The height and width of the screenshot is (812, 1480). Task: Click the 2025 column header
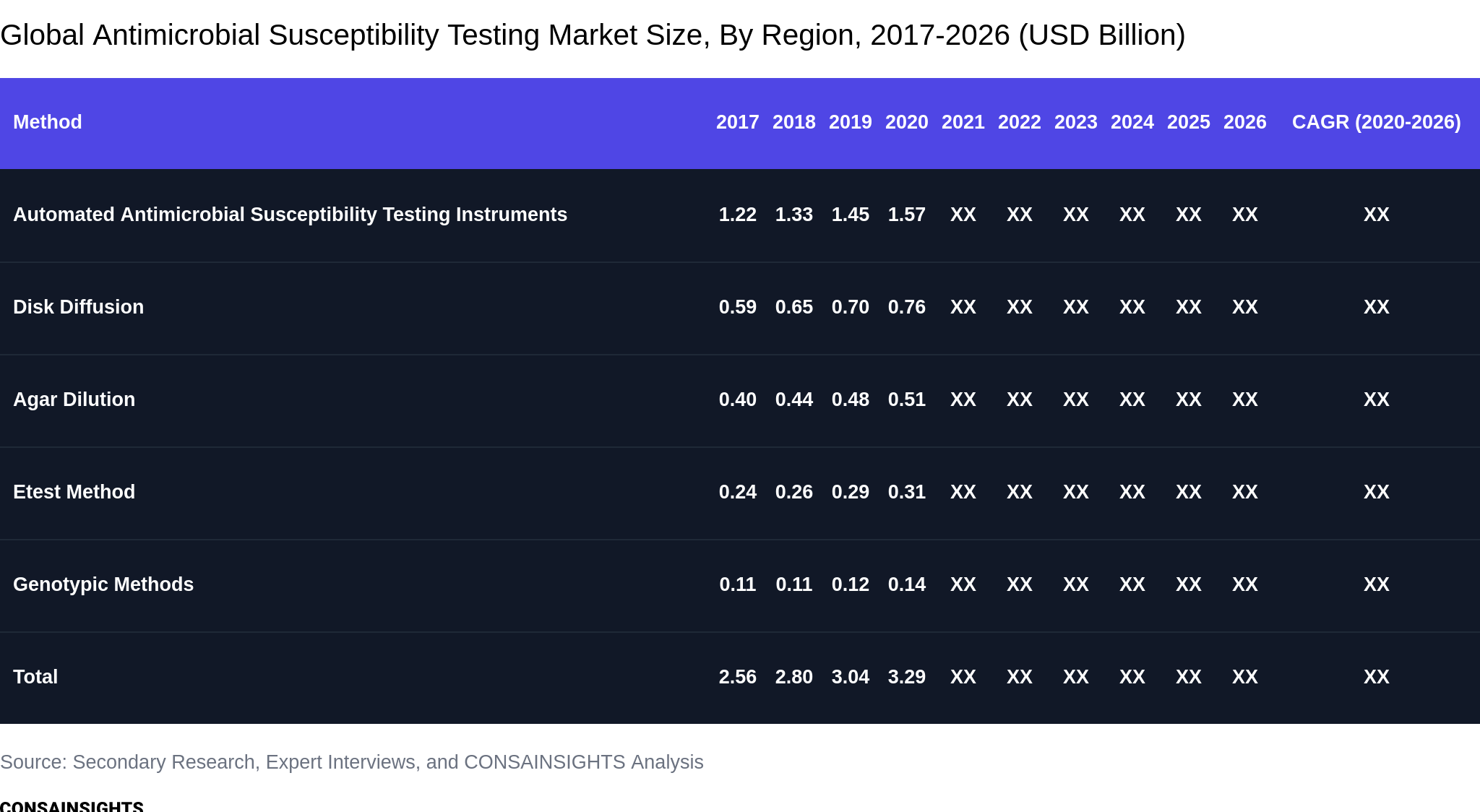tap(1189, 122)
